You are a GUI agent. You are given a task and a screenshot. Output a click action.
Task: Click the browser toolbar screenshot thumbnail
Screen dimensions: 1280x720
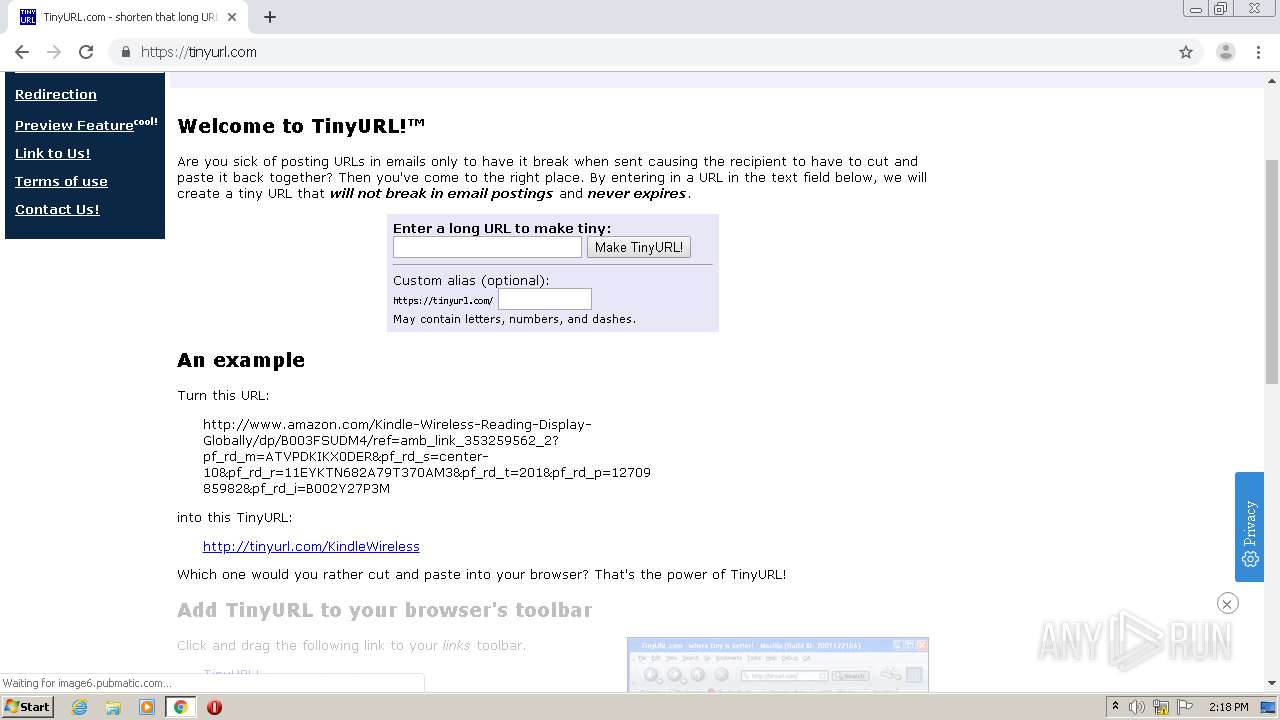click(778, 664)
